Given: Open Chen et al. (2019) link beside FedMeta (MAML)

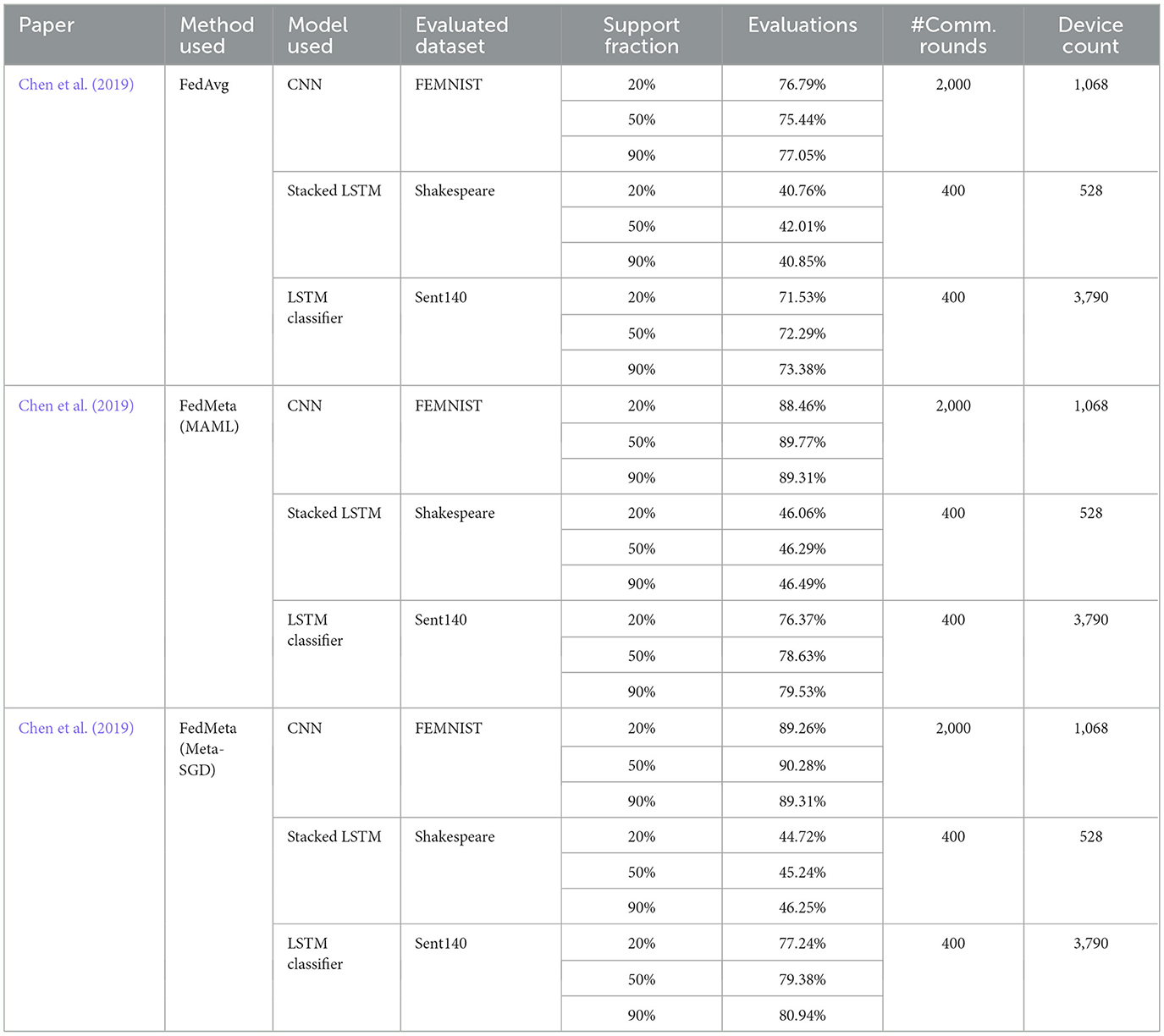Looking at the screenshot, I should [x=76, y=406].
